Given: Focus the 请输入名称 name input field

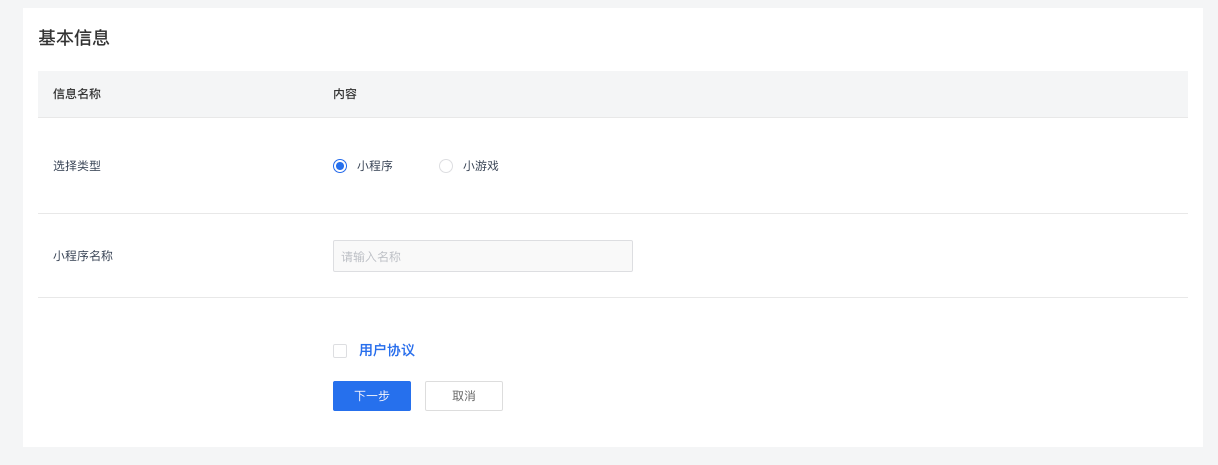Looking at the screenshot, I should coord(483,256).
